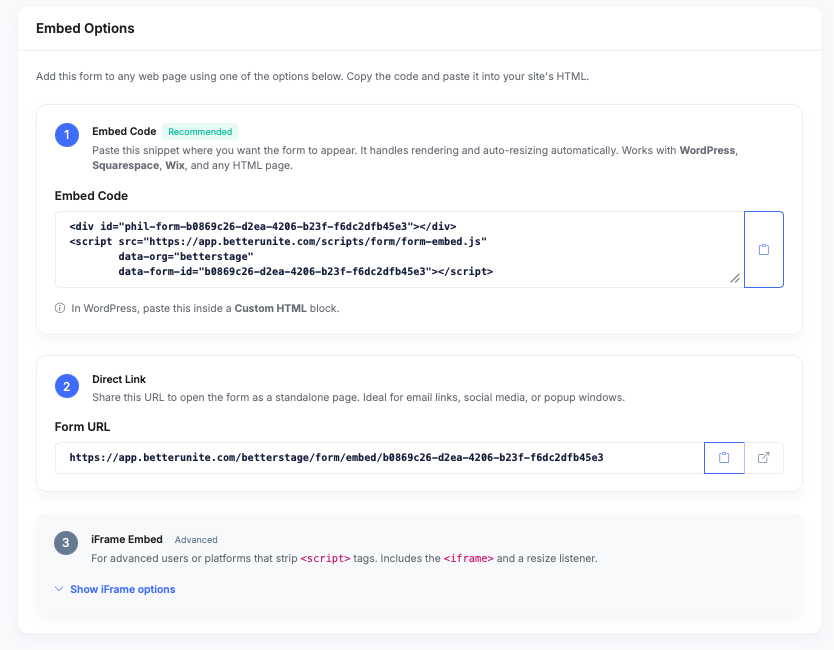Click the pink <iframe> code tag text
This screenshot has width=834, height=650.
point(469,559)
